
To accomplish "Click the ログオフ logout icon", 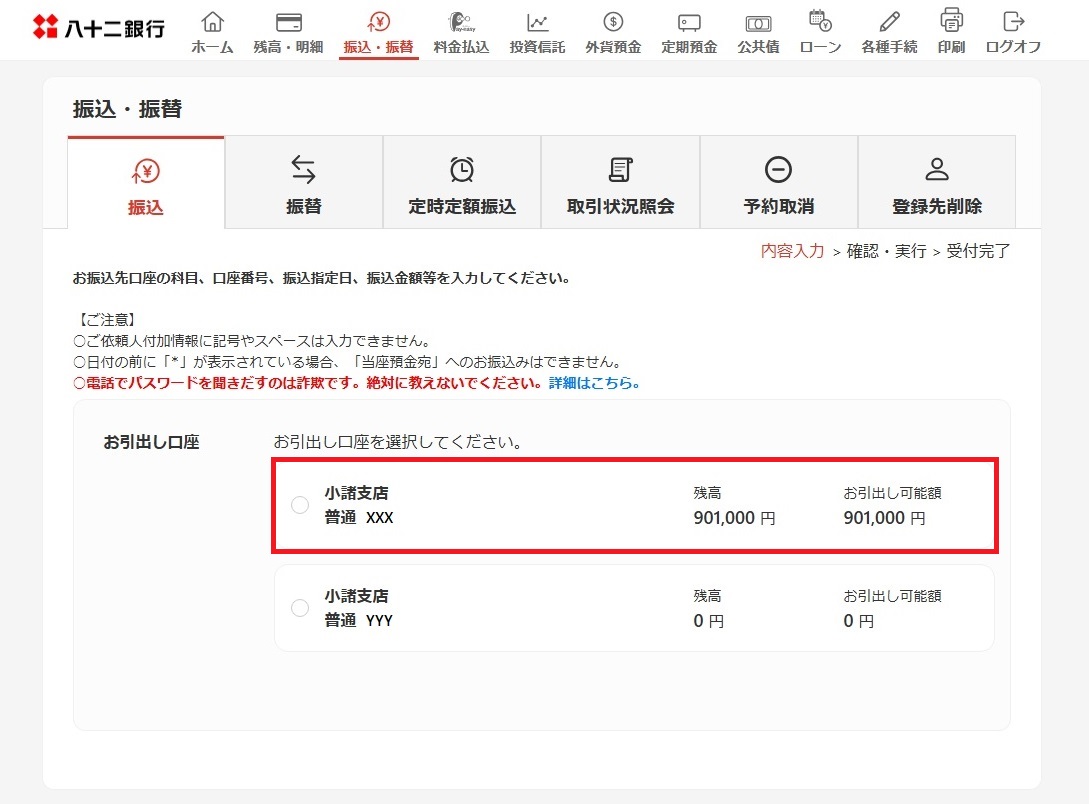I will pos(1013,21).
